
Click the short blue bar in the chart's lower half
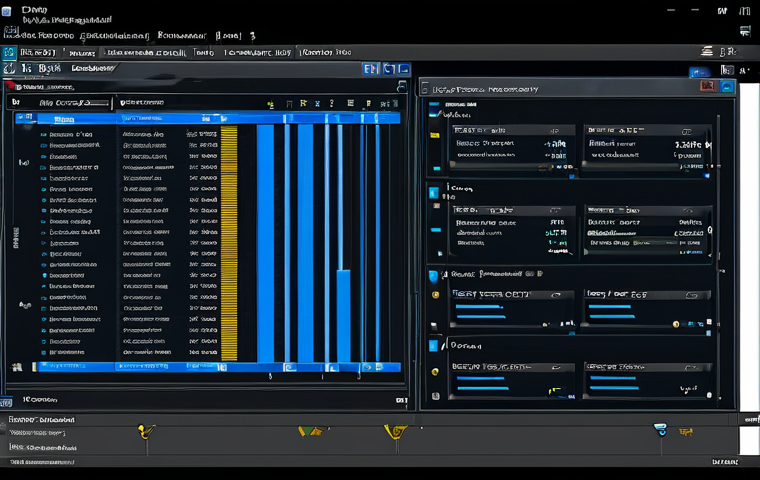pos(343,315)
